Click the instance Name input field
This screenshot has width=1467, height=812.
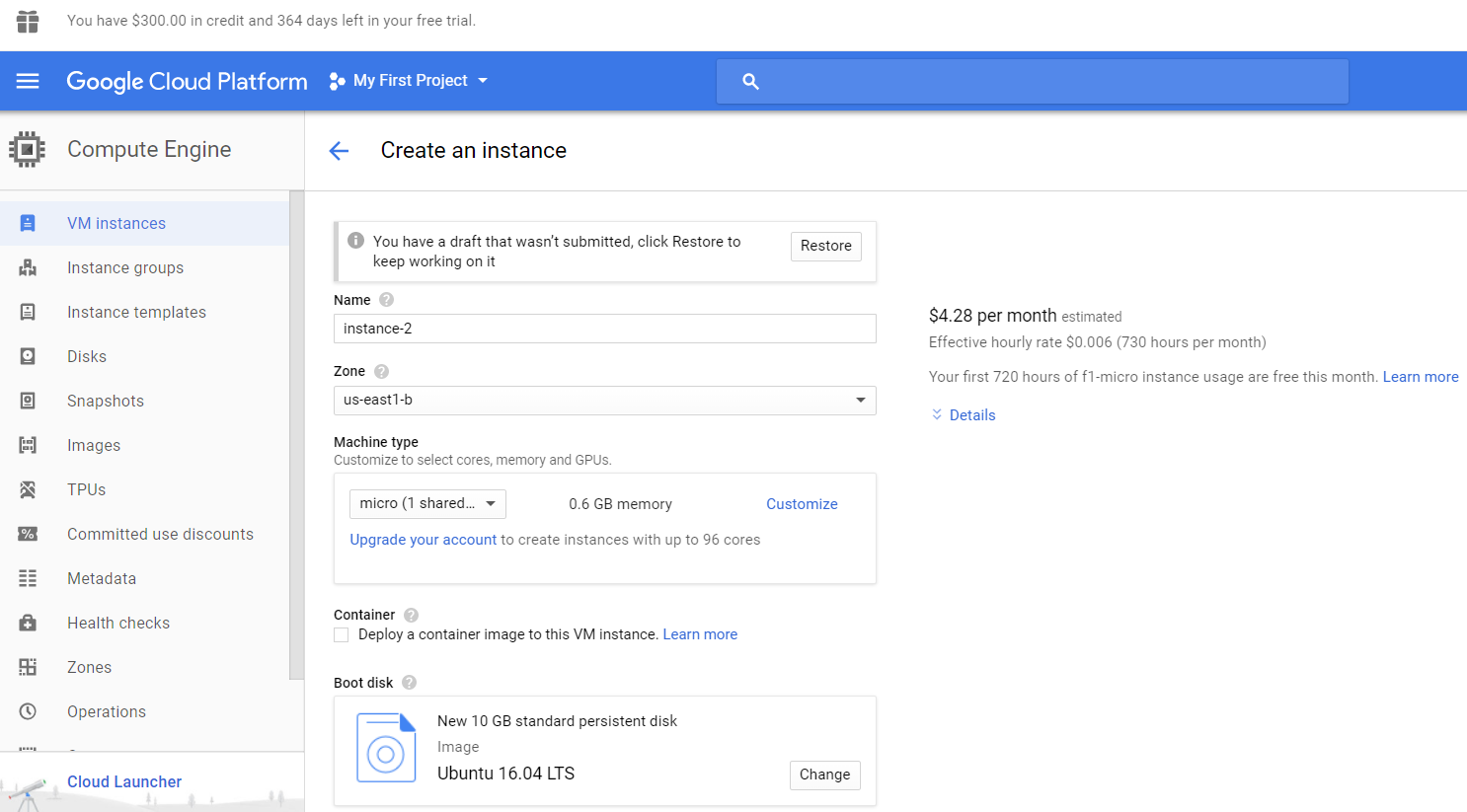click(x=604, y=329)
